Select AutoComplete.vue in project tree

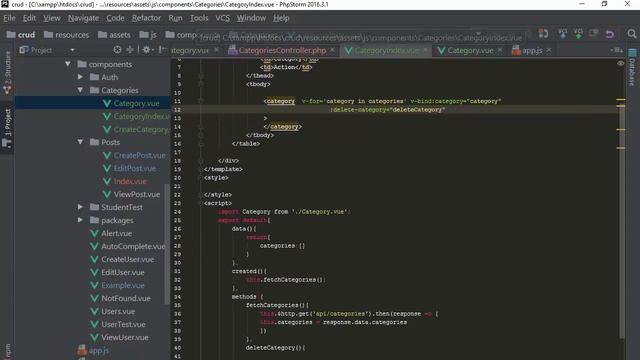(128, 247)
